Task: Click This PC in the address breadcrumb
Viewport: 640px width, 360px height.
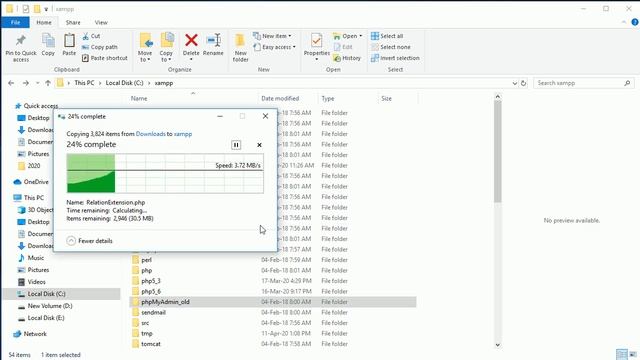Action: (84, 83)
